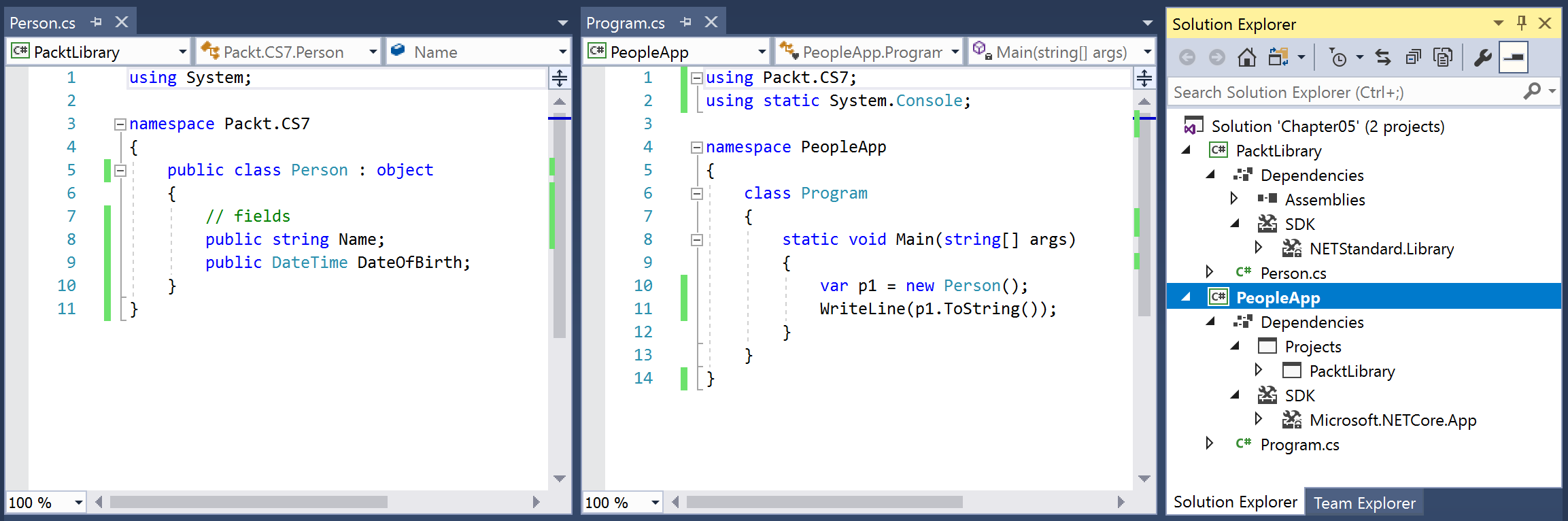Click the Sync with Active Document arrows icon
1568x521 pixels.
click(1383, 57)
